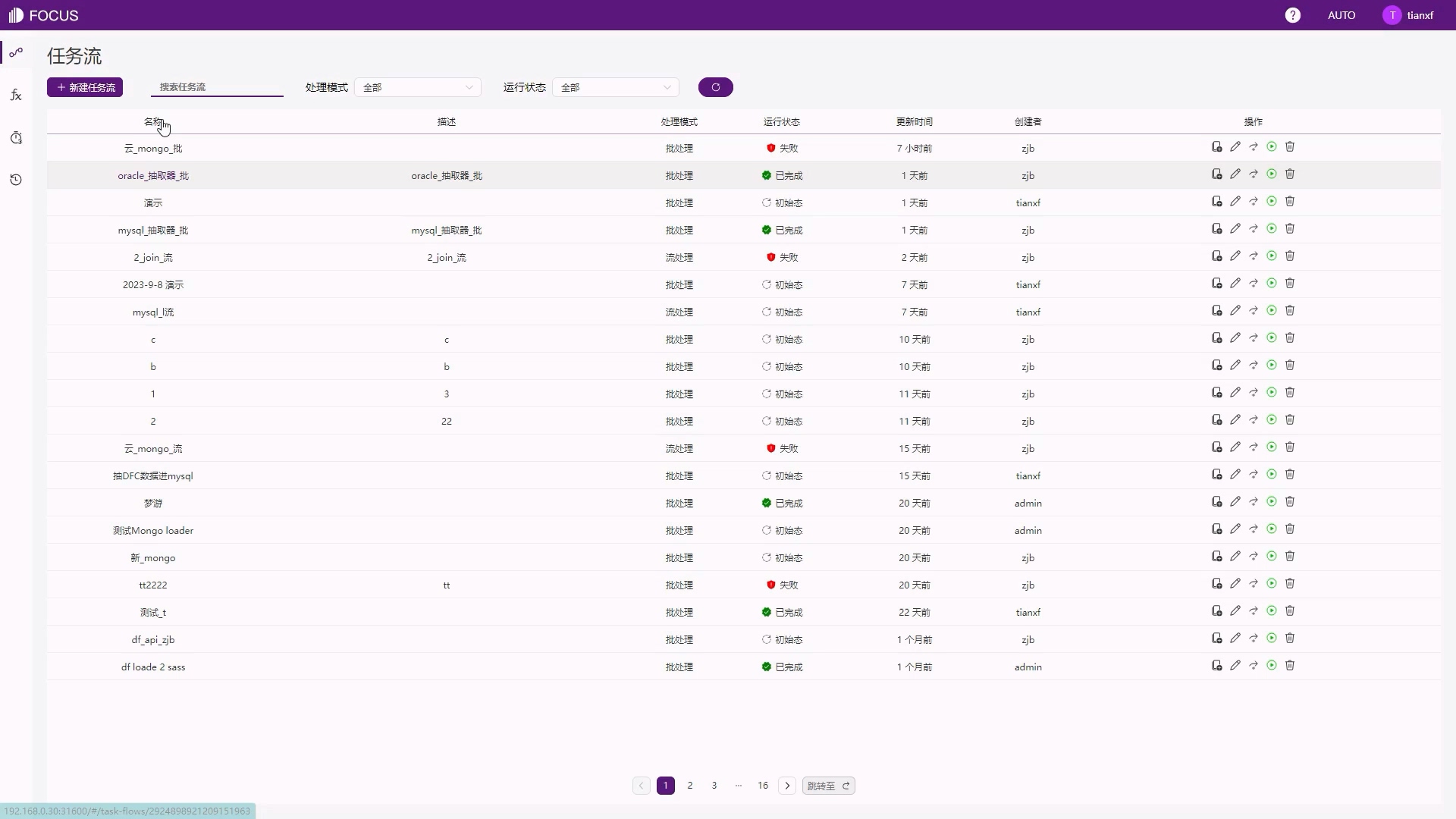Open the help question mark icon

point(1293,15)
